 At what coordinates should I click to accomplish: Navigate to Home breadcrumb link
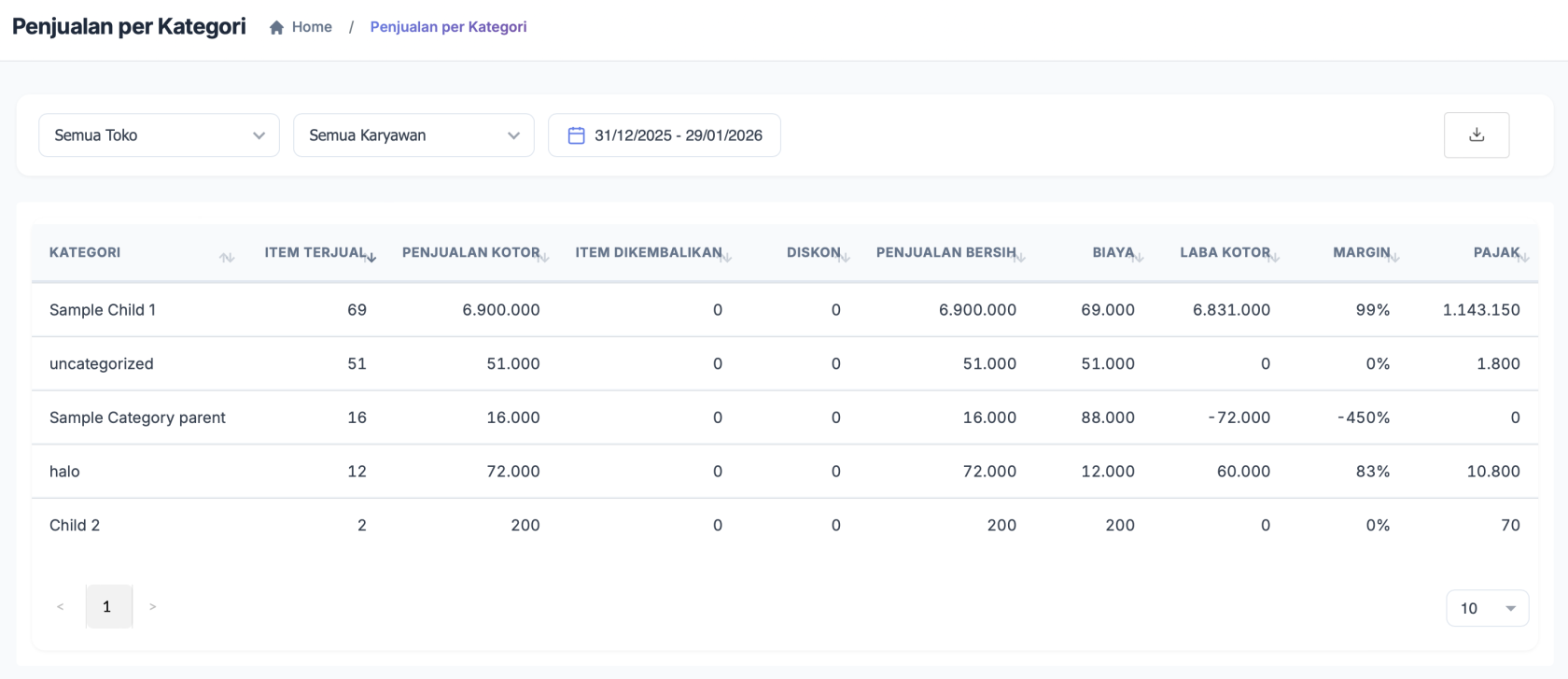coord(312,27)
